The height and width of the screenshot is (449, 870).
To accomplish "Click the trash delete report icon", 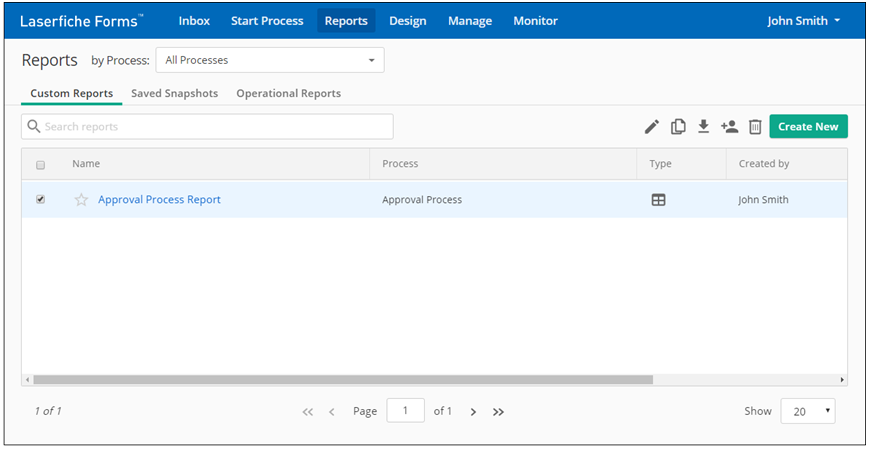I will point(755,127).
